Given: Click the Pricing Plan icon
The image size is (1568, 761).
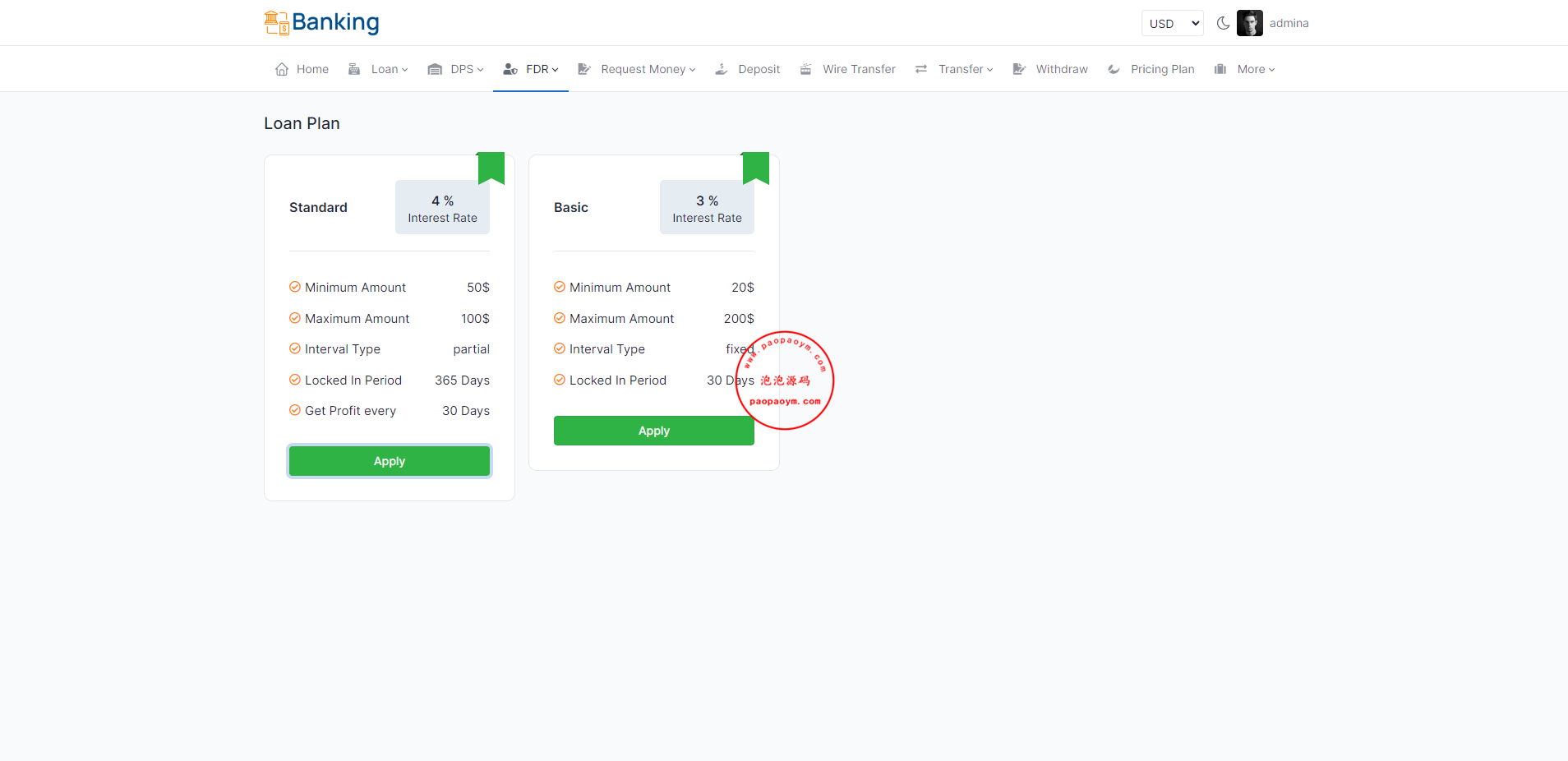Looking at the screenshot, I should pos(1114,69).
